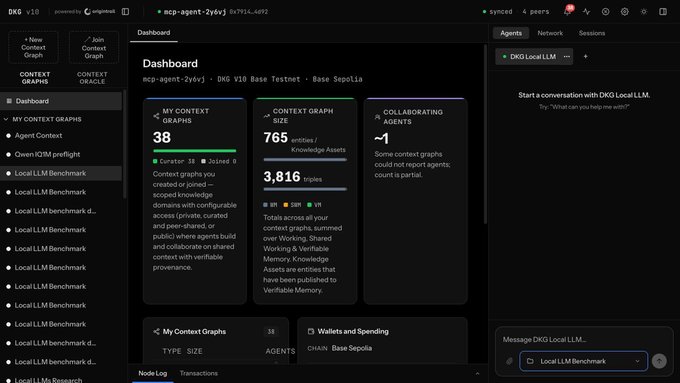
Task: Click the 4 peers status text
Action: pos(536,12)
